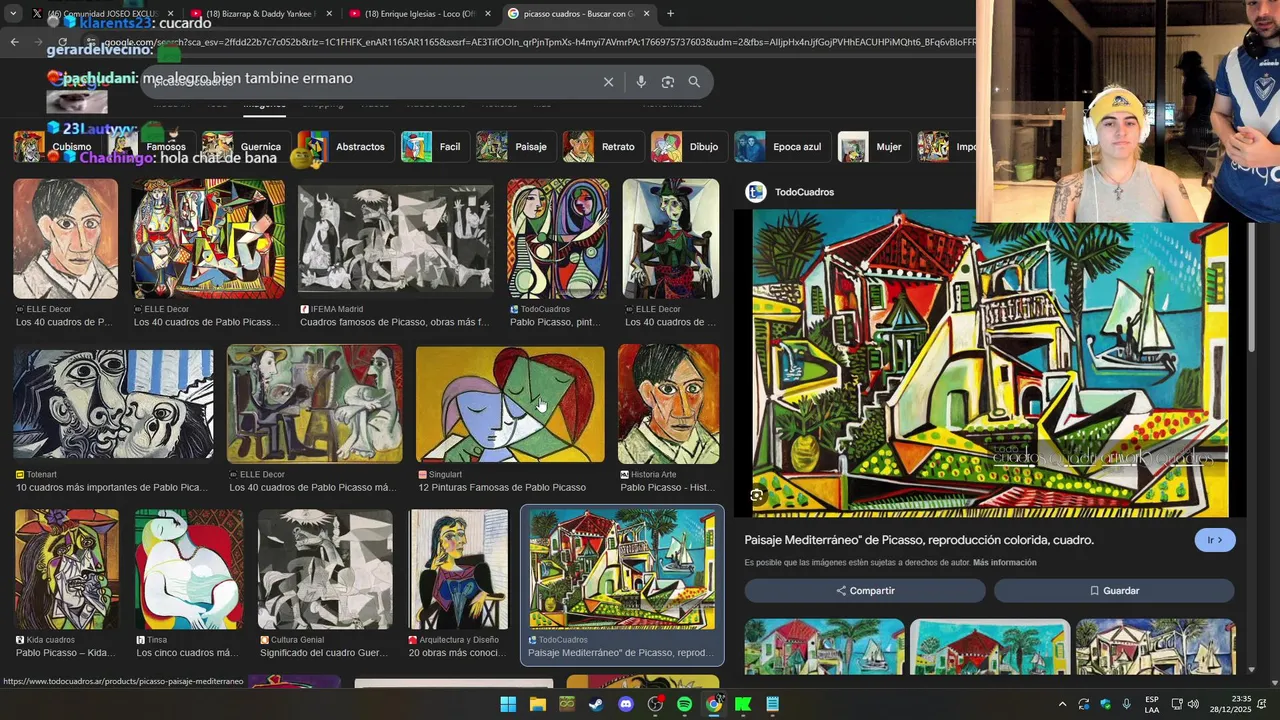Go back using browser back arrow
1280x720 pixels.
click(x=14, y=42)
